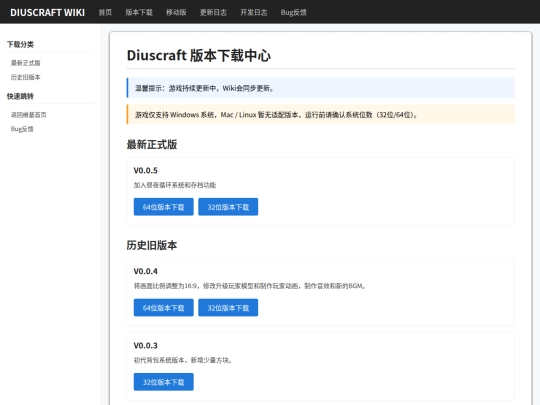540x405 pixels.
Task: Click the 历史旧版本 section heading
Action: tap(152, 245)
